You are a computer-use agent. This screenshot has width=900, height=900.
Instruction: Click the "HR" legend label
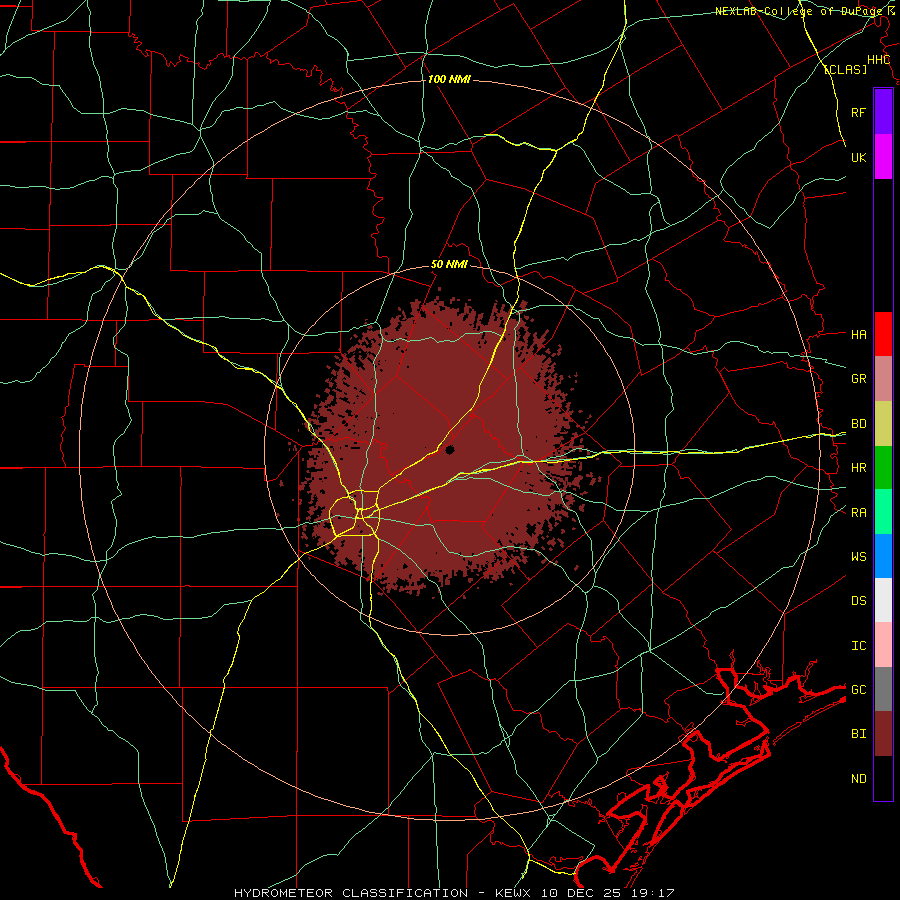point(858,468)
